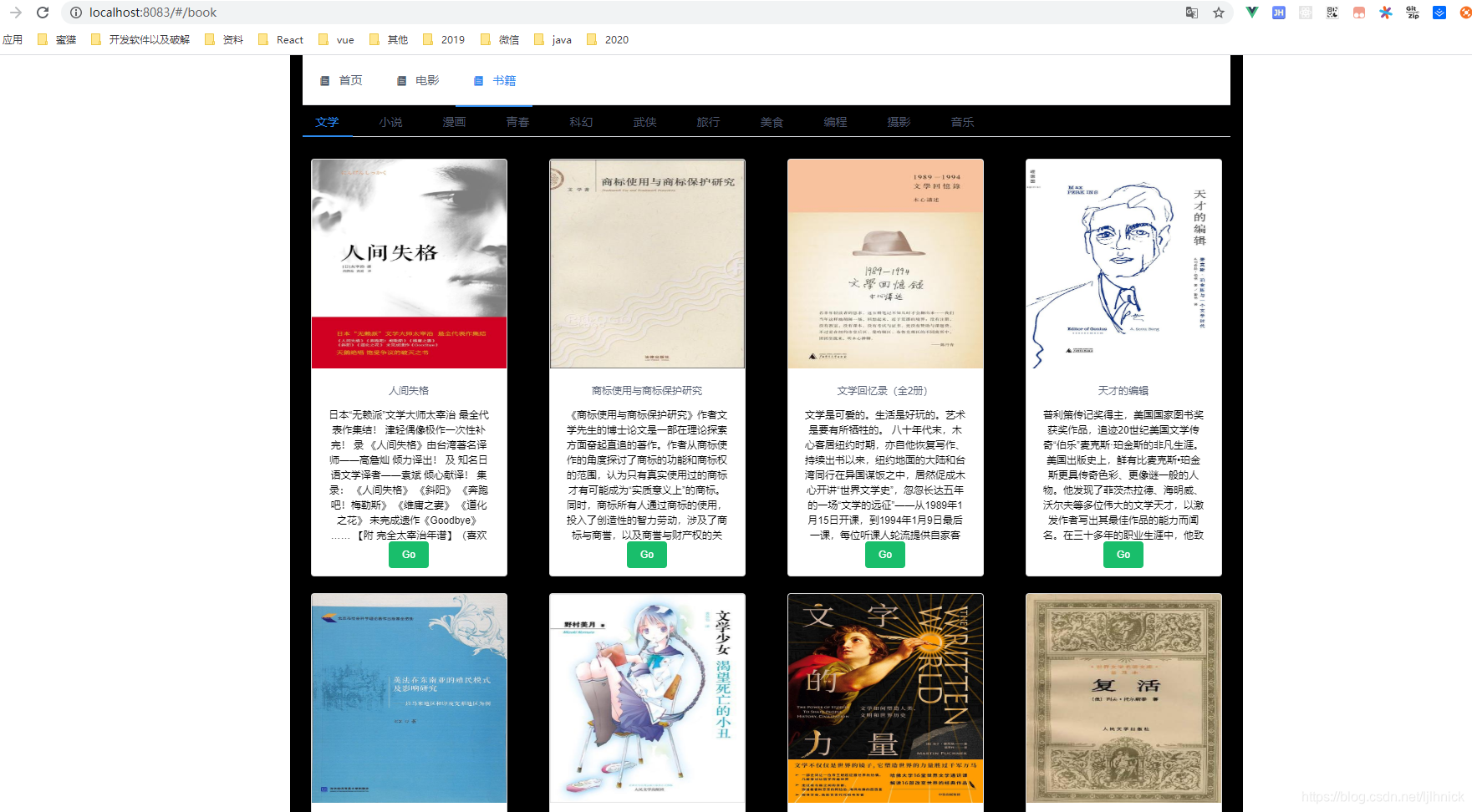
Task: Switch to the 旅行 tab
Action: 708,122
